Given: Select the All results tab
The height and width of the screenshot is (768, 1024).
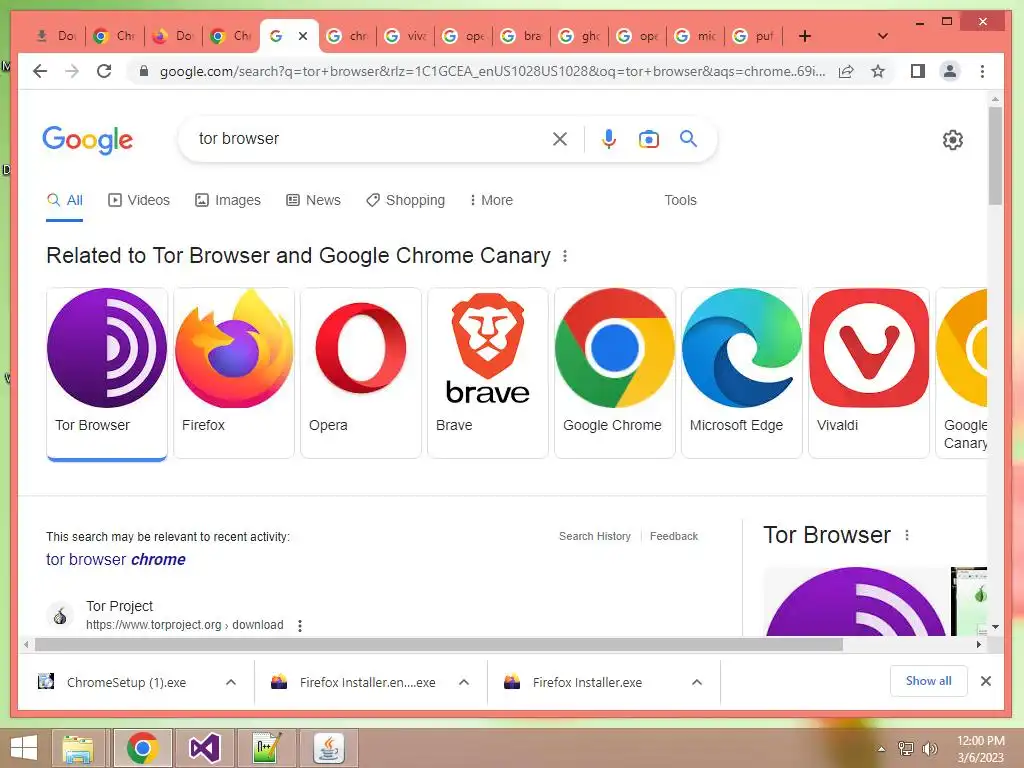Looking at the screenshot, I should tap(65, 200).
